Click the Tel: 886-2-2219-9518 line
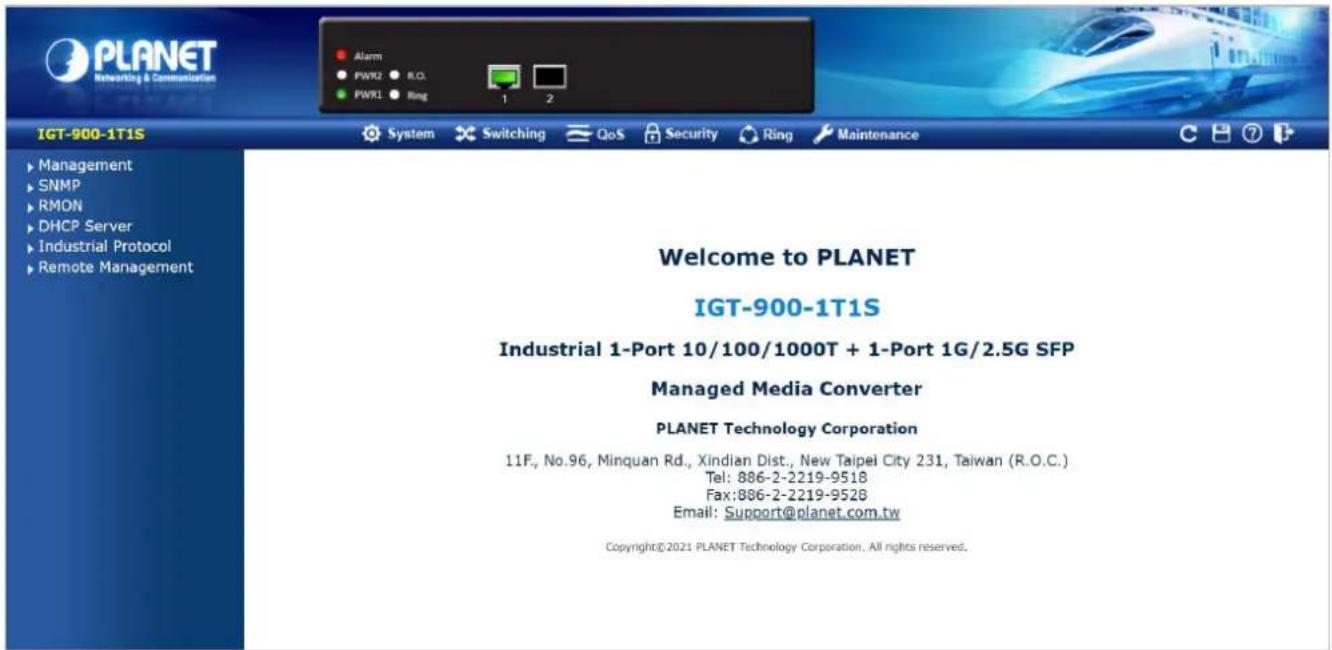1332x650 pixels. coord(787,478)
